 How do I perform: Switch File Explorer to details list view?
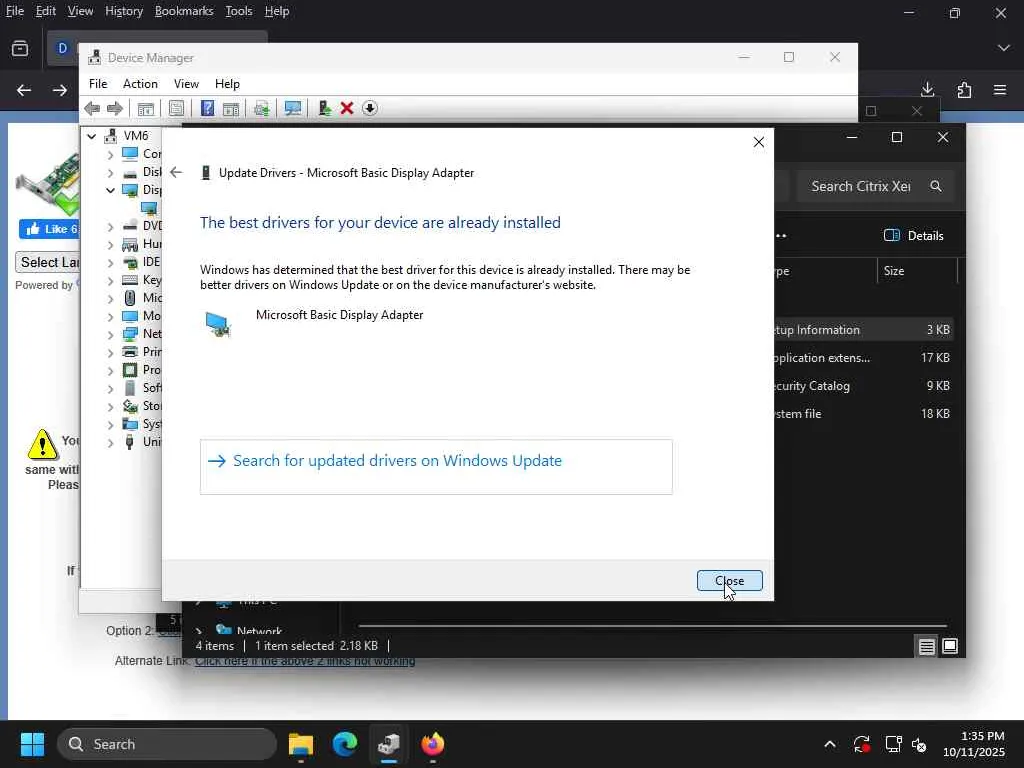coord(927,647)
